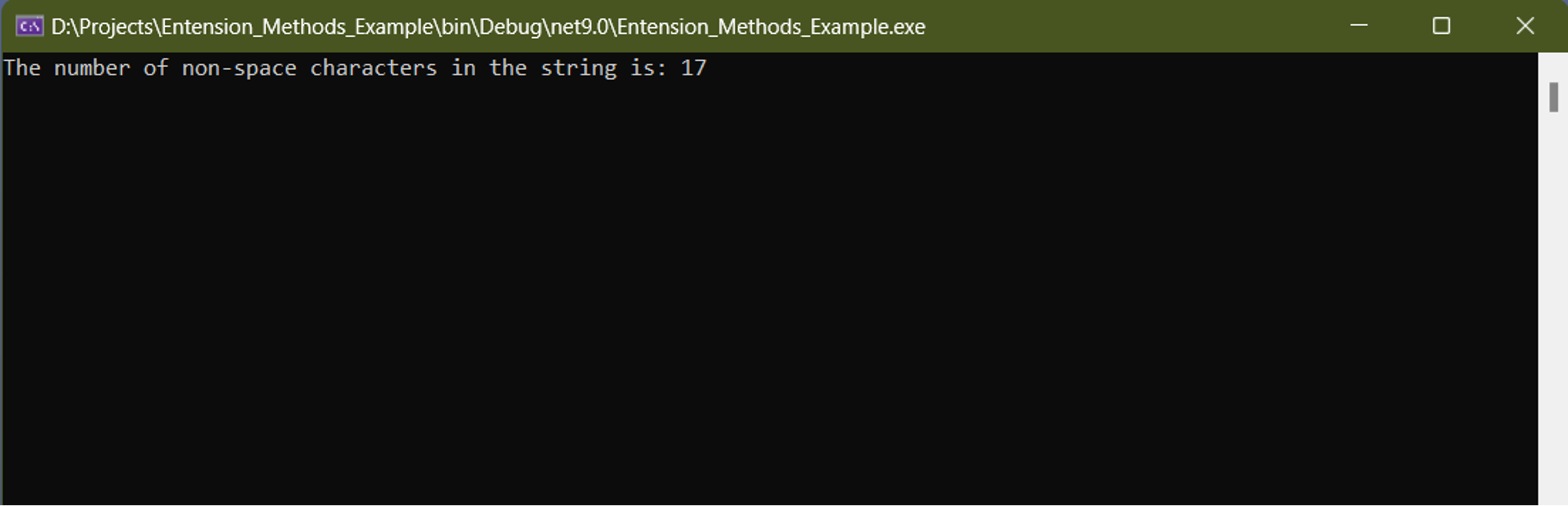Click the Debug folder name in the title path
The width and height of the screenshot is (1568, 506).
click(512, 27)
